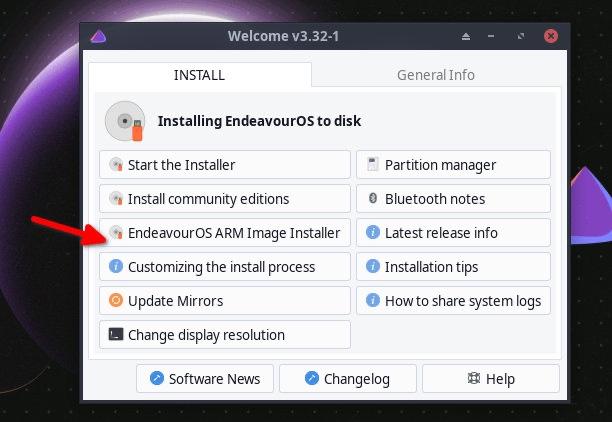
Task: Open How to share system logs
Action: (453, 301)
